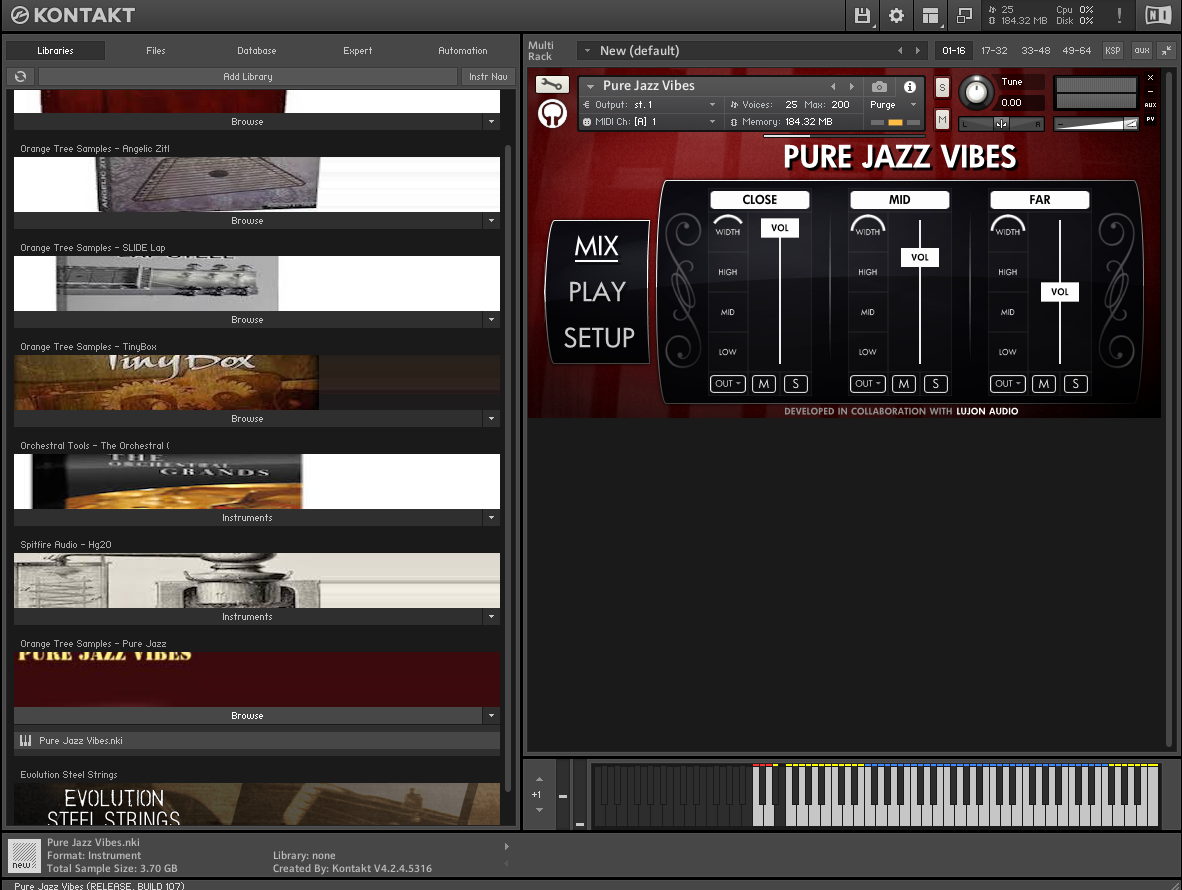
Task: Switch to the Automation tab
Action: [x=463, y=50]
